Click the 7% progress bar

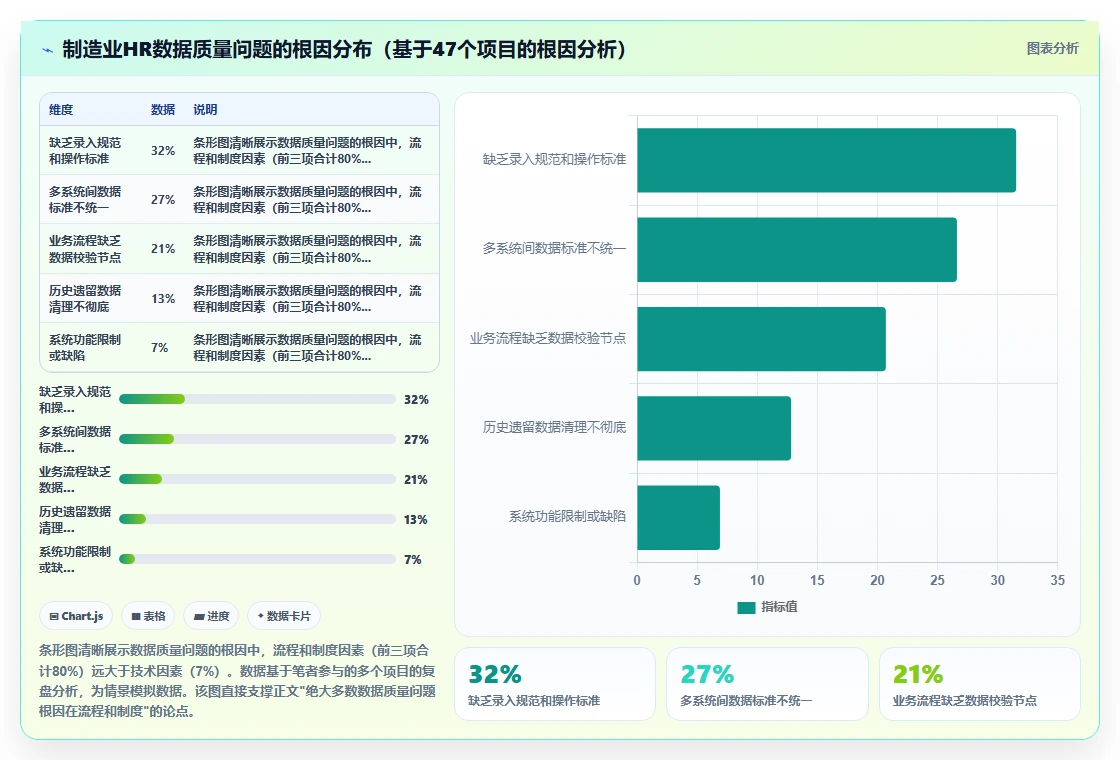pyautogui.click(x=257, y=559)
